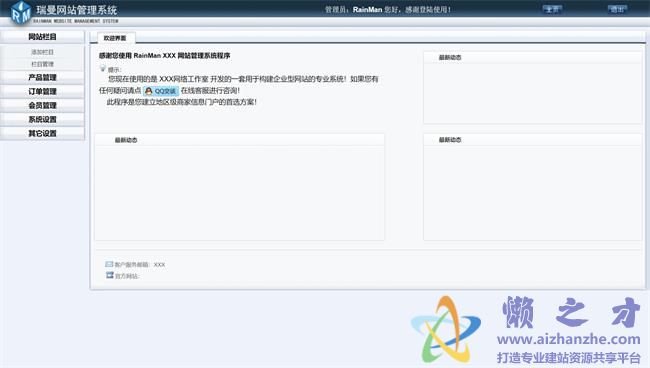
Task: Click the 退出 logout button
Action: tap(617, 9)
